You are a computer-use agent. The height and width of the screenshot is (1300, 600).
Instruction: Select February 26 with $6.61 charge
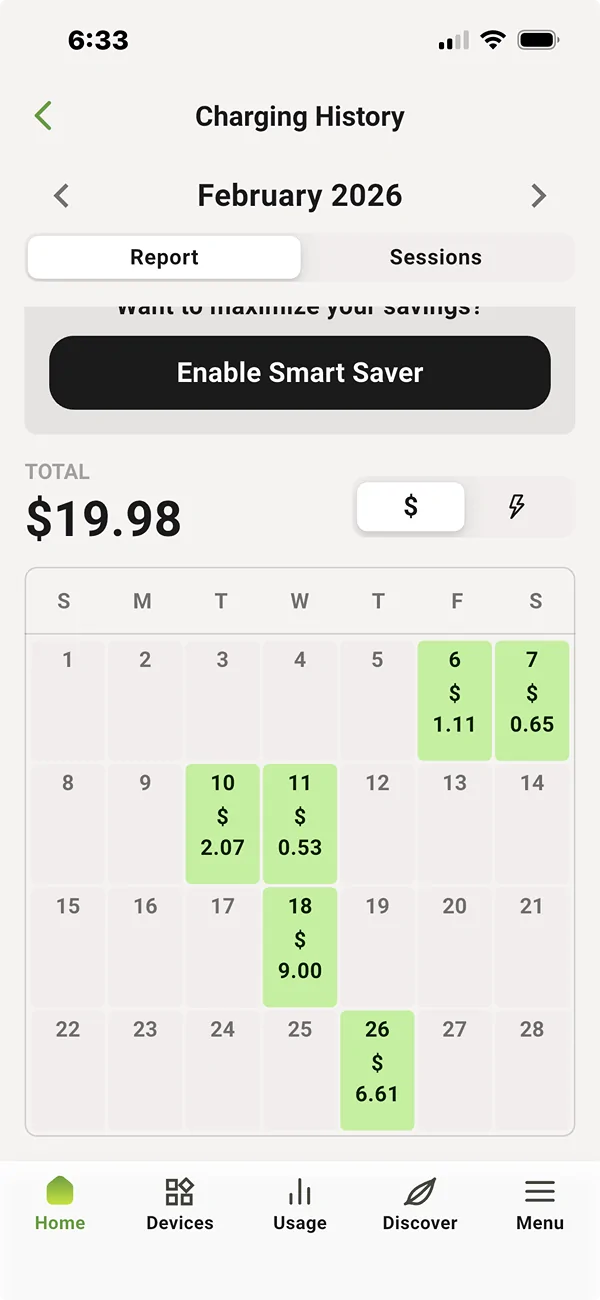(377, 1070)
